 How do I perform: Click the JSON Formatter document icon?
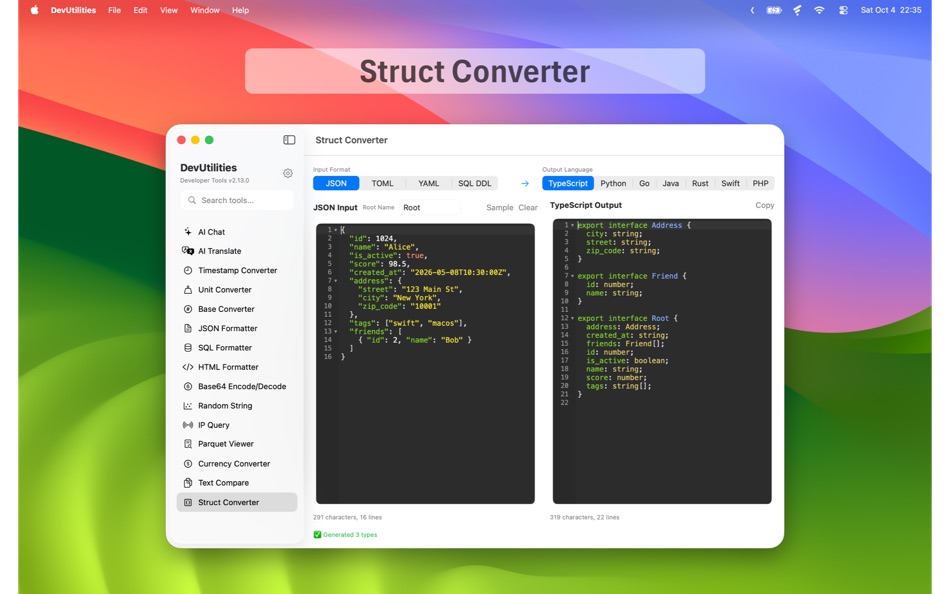tap(188, 329)
